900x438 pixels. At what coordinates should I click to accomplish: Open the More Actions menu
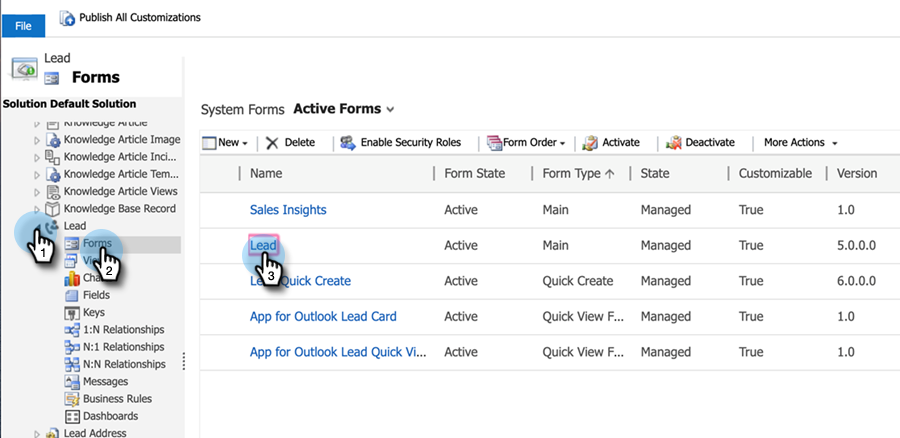click(x=800, y=143)
